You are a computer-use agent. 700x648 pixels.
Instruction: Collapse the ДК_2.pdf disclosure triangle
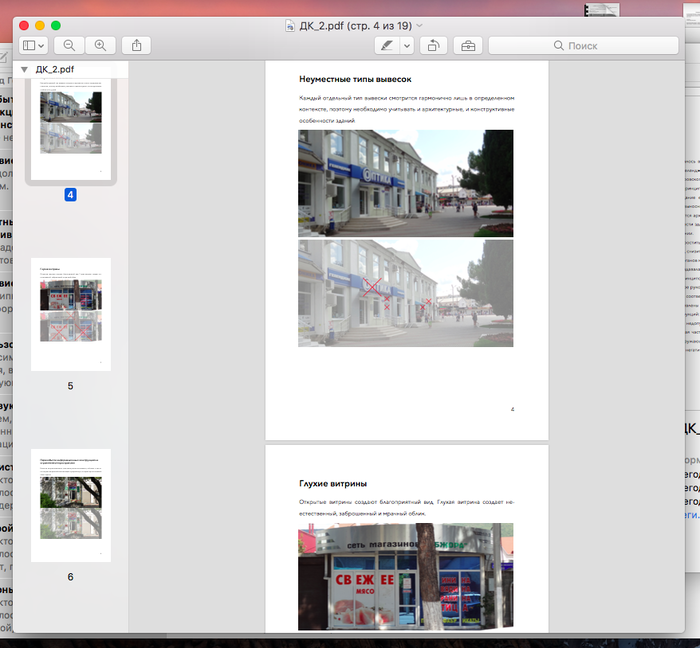point(24,70)
